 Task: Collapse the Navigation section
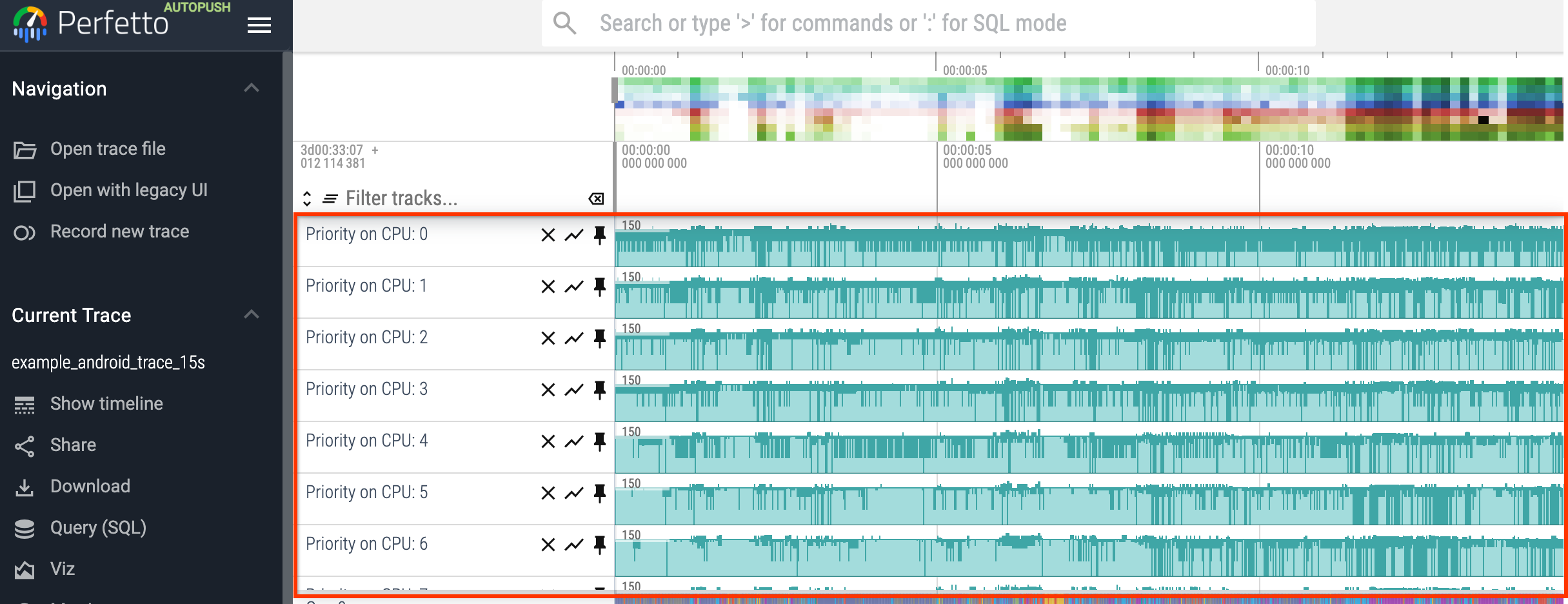pos(252,88)
